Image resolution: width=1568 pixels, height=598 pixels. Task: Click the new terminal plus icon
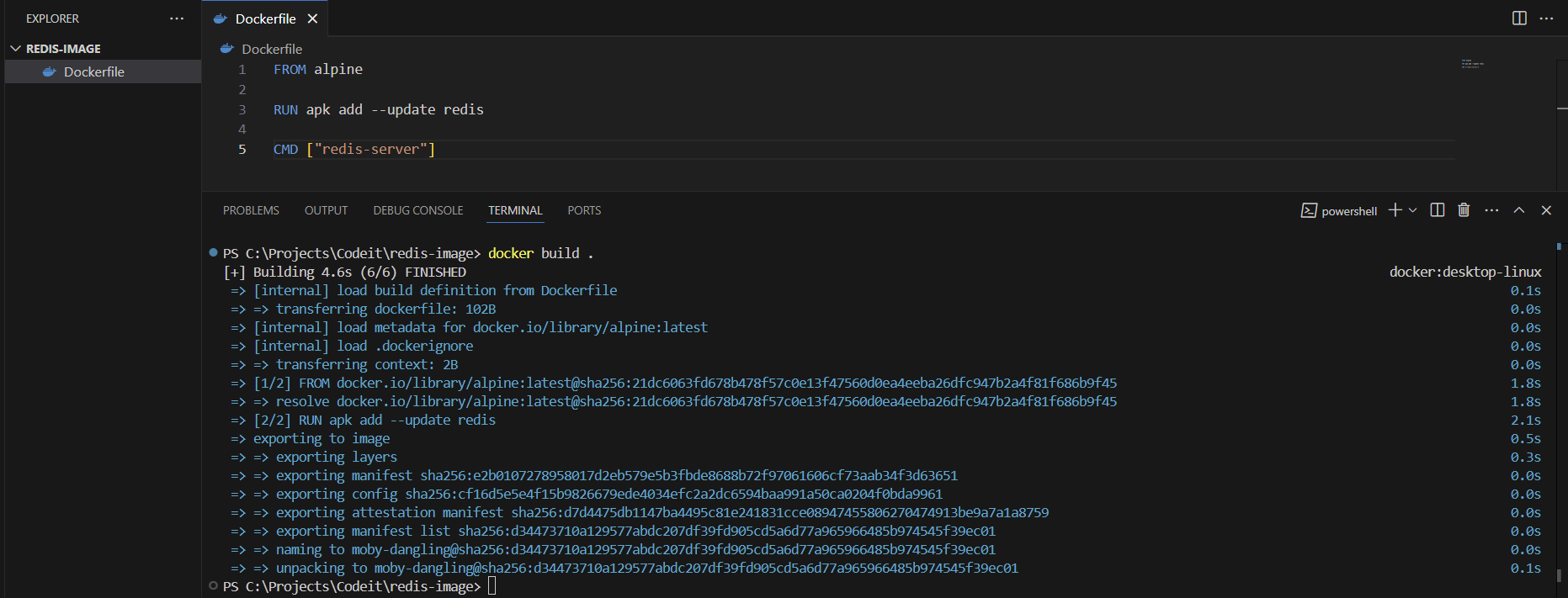coord(1395,210)
